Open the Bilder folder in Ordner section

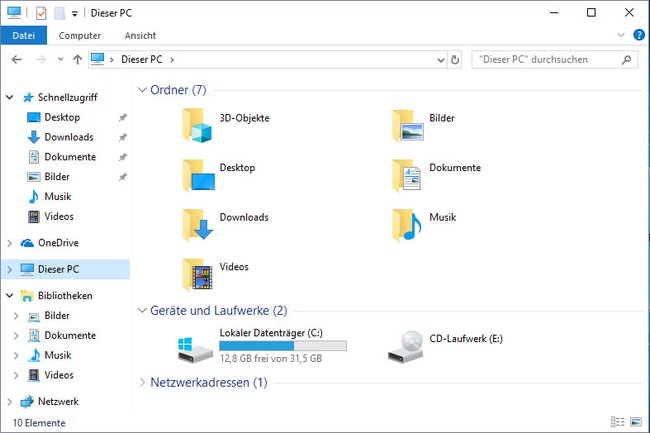(x=407, y=126)
